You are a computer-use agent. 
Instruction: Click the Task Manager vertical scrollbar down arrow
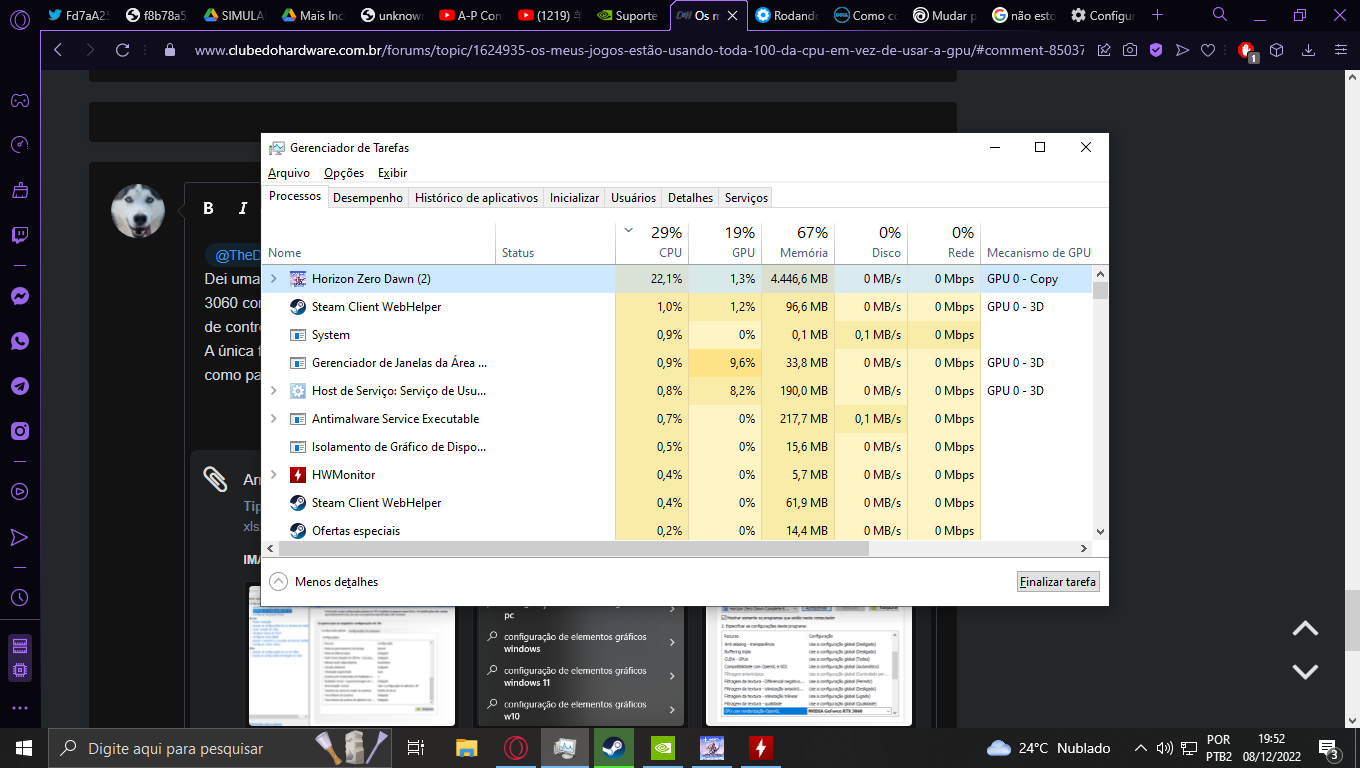1101,532
